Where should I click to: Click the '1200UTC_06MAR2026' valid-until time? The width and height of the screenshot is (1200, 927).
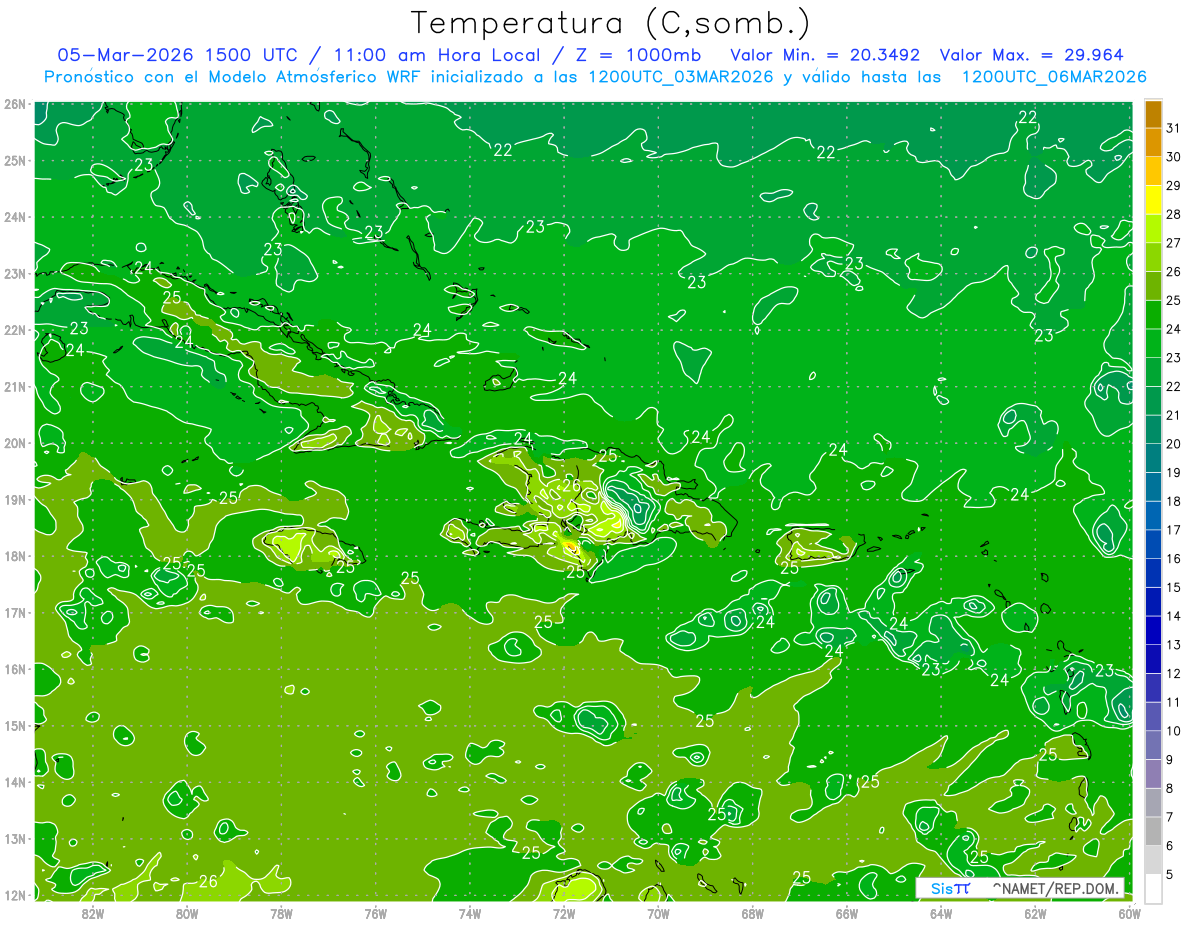pyautogui.click(x=1053, y=77)
